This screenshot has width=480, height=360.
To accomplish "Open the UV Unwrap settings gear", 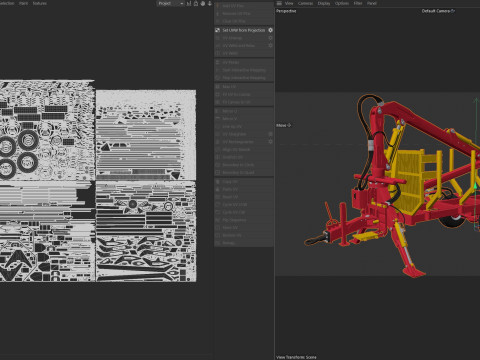I will [x=270, y=38].
